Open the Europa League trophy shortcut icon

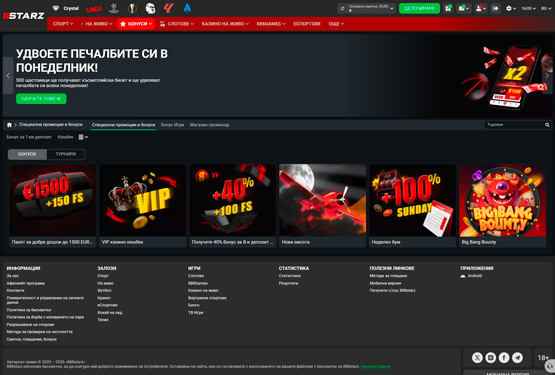pos(132,8)
